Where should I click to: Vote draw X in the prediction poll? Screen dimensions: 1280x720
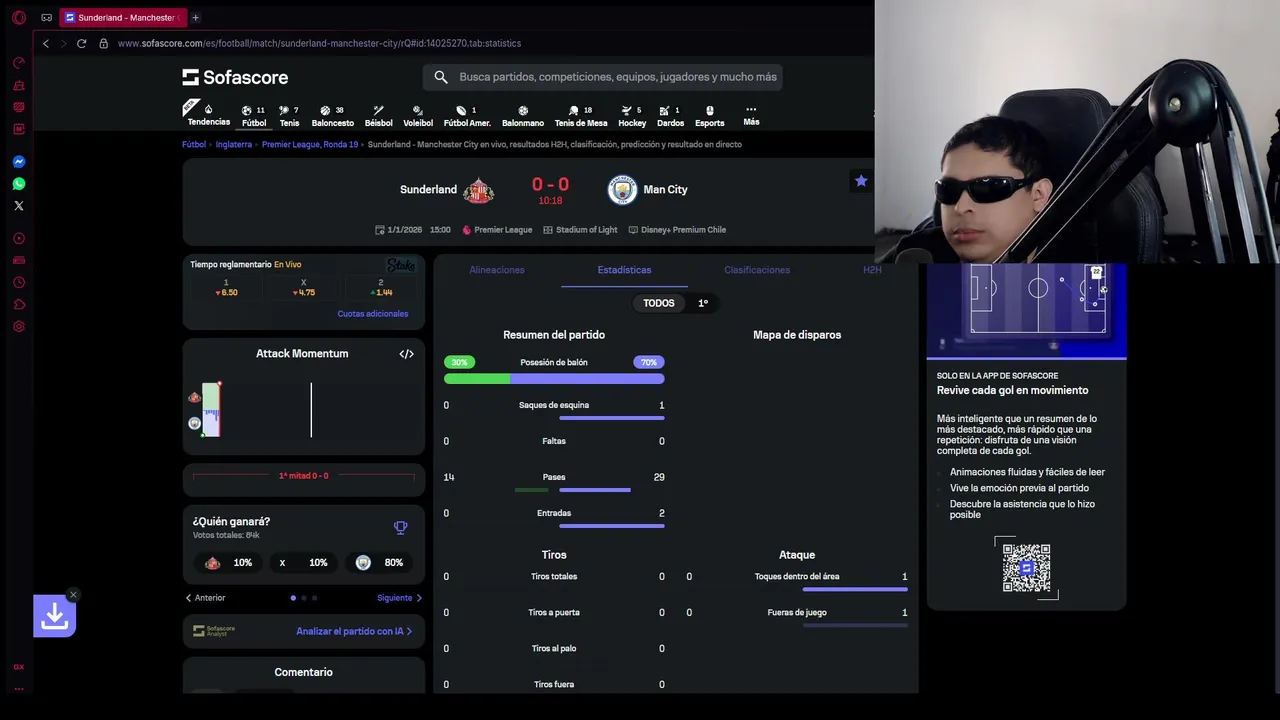tap(304, 563)
